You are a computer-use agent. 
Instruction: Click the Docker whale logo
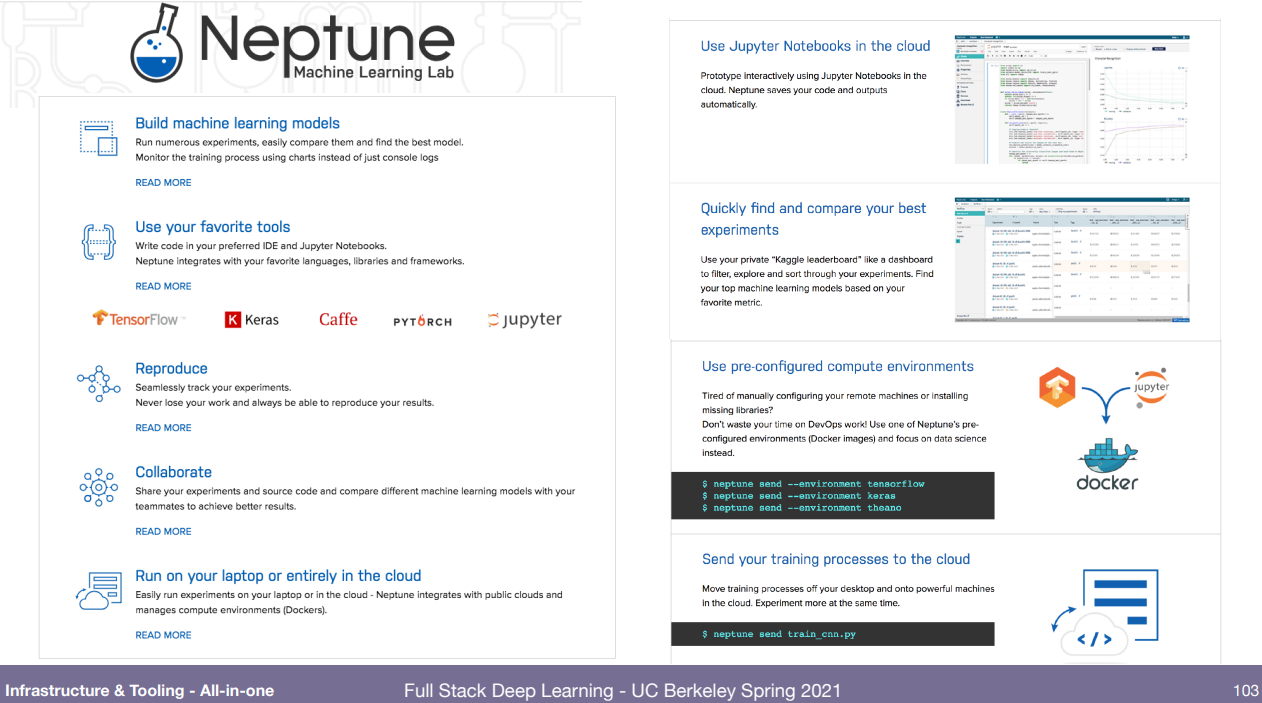1107,465
